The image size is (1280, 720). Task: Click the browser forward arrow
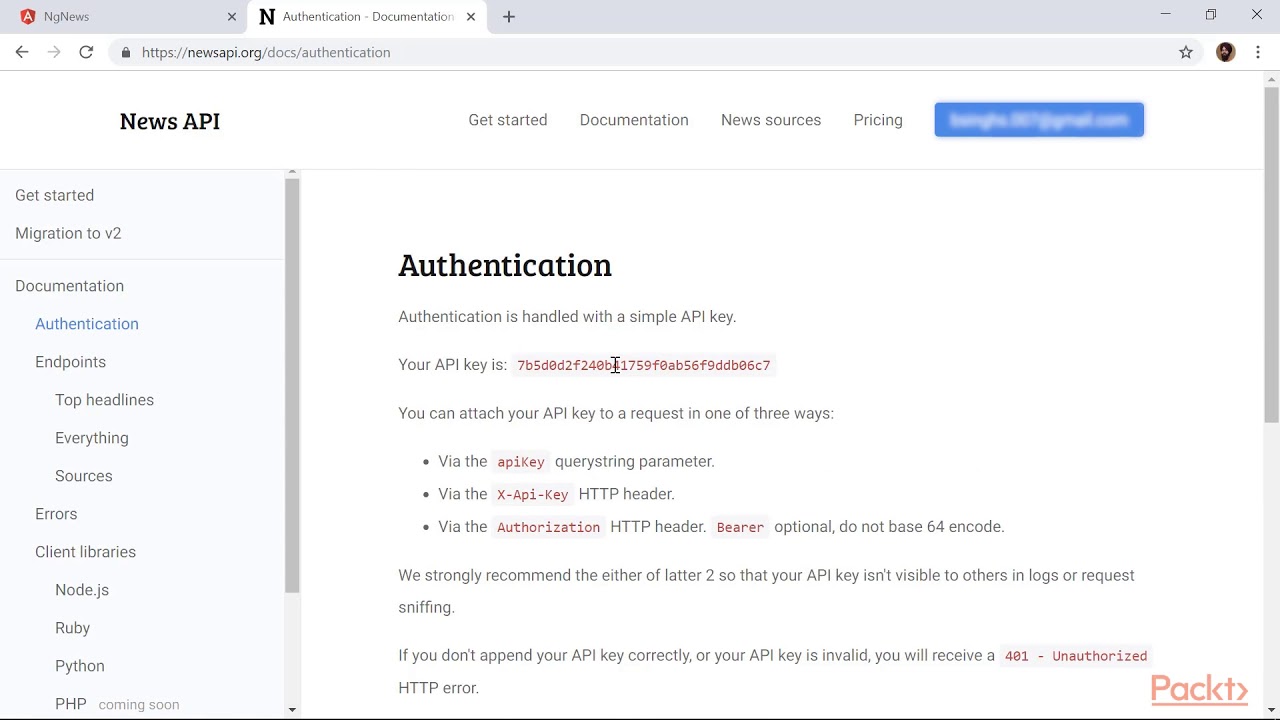coord(54,52)
